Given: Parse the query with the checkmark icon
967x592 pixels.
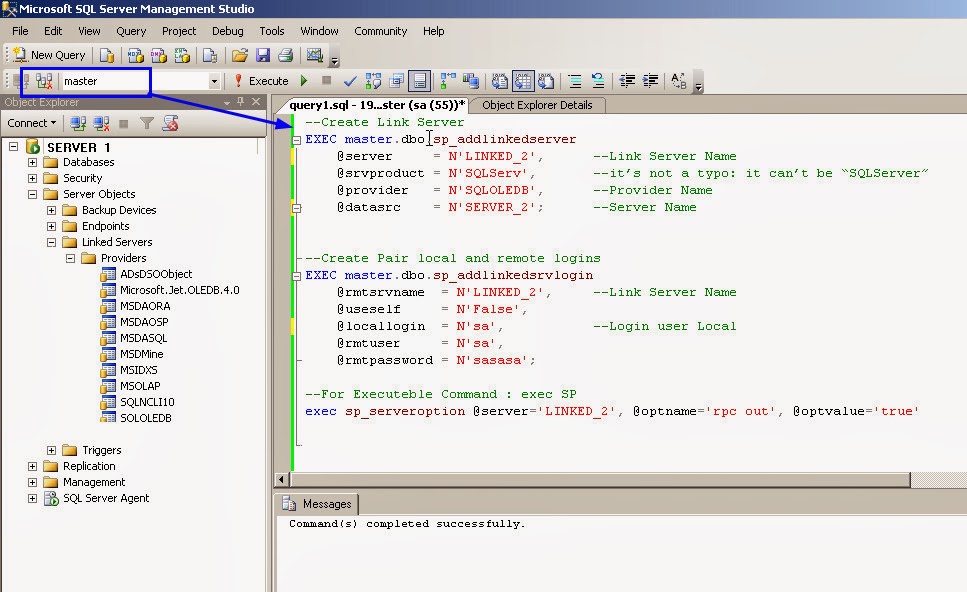Looking at the screenshot, I should 350,81.
